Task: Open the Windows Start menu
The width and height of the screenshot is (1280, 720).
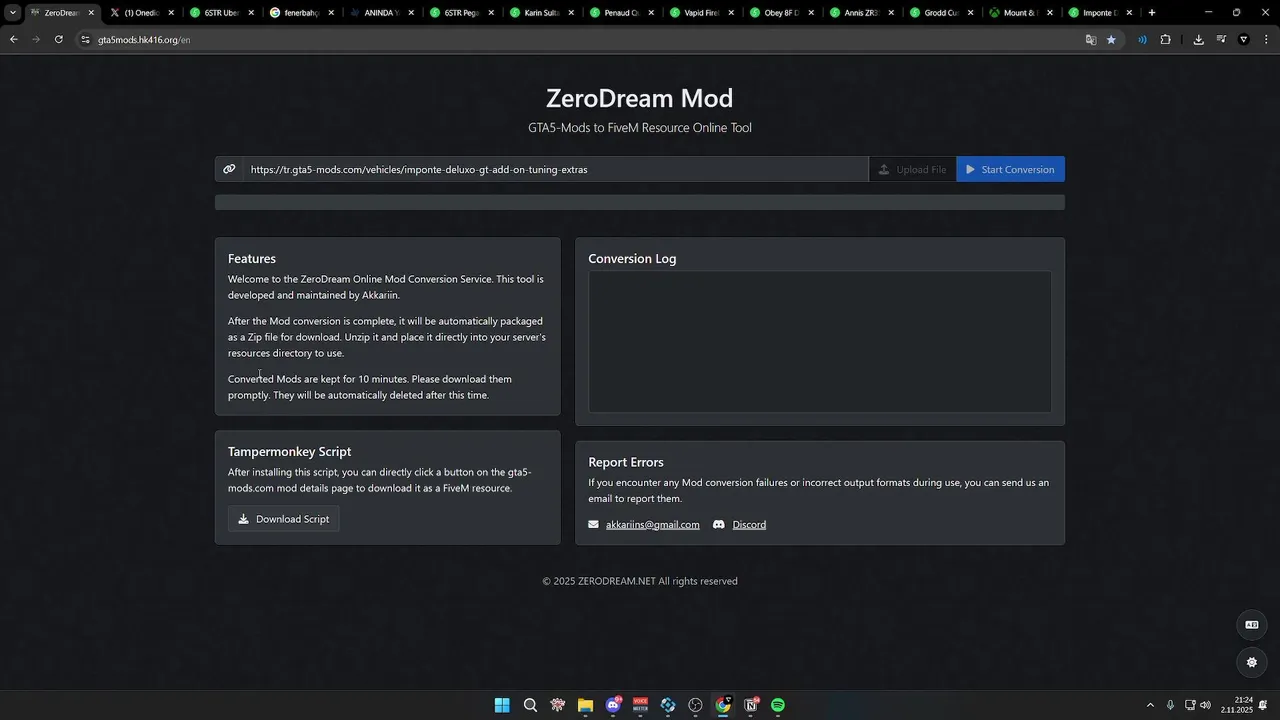Action: point(502,705)
